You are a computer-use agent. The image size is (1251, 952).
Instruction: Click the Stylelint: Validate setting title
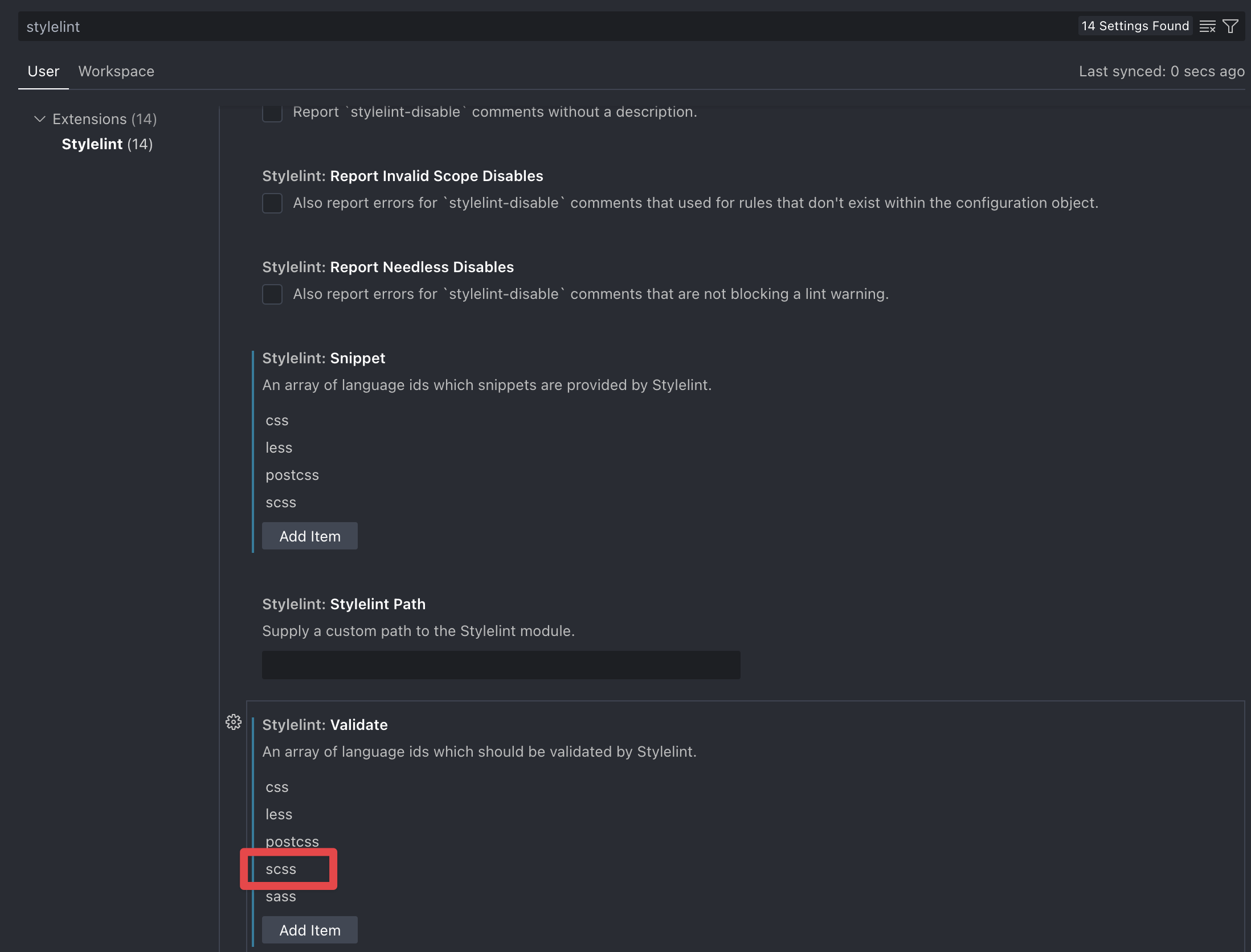(325, 725)
